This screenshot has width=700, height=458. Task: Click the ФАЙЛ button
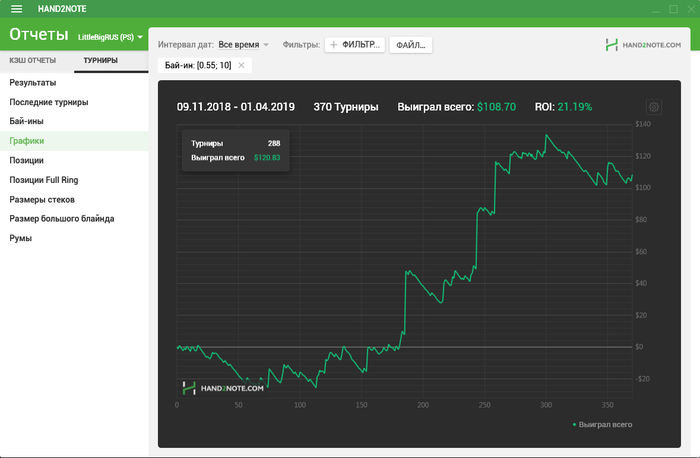pyautogui.click(x=411, y=45)
